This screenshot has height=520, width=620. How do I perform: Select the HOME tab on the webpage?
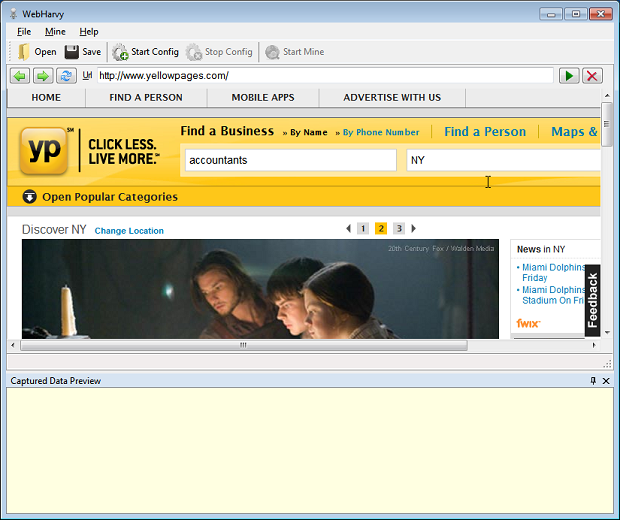pyautogui.click(x=46, y=98)
